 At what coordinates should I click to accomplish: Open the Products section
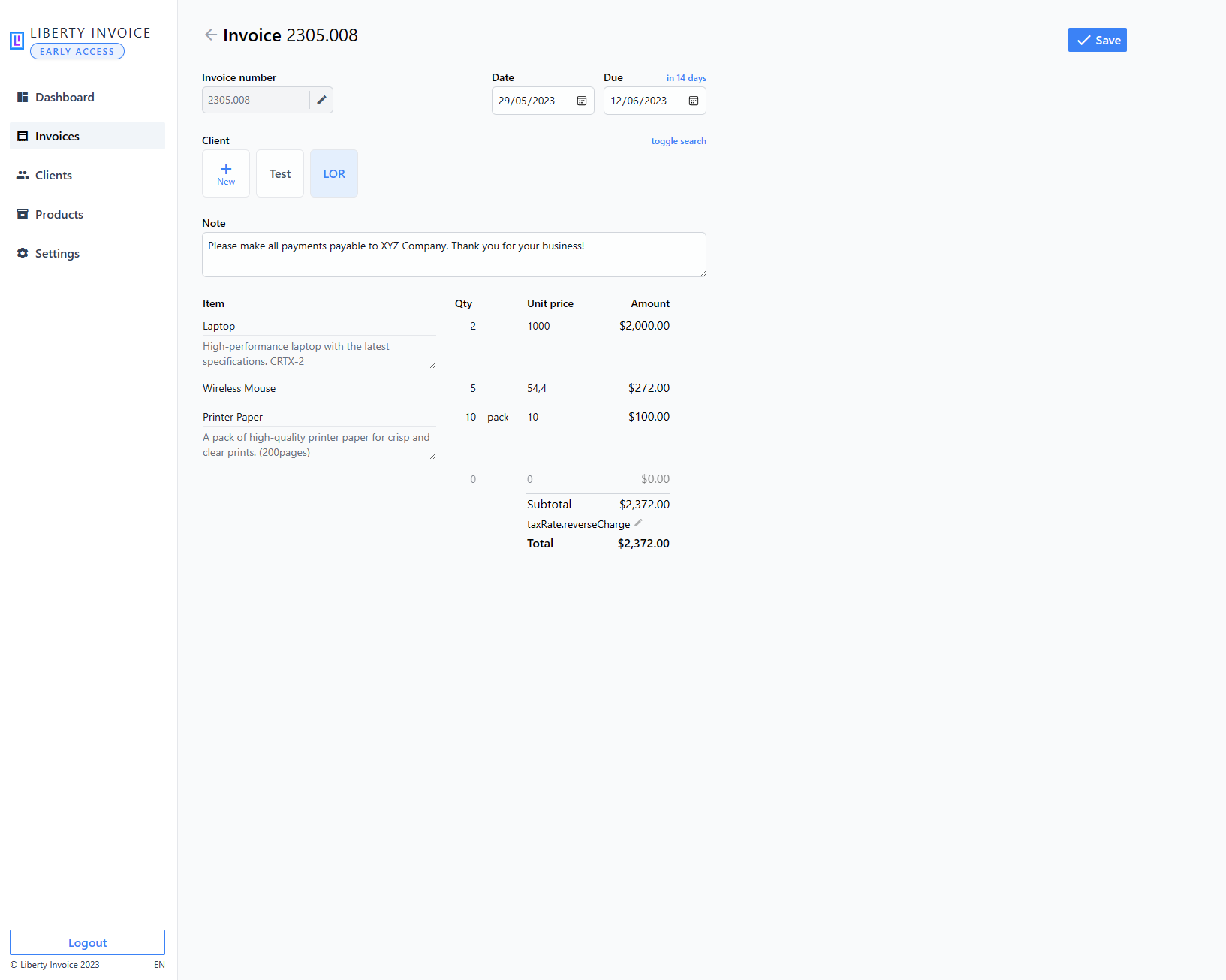click(59, 214)
